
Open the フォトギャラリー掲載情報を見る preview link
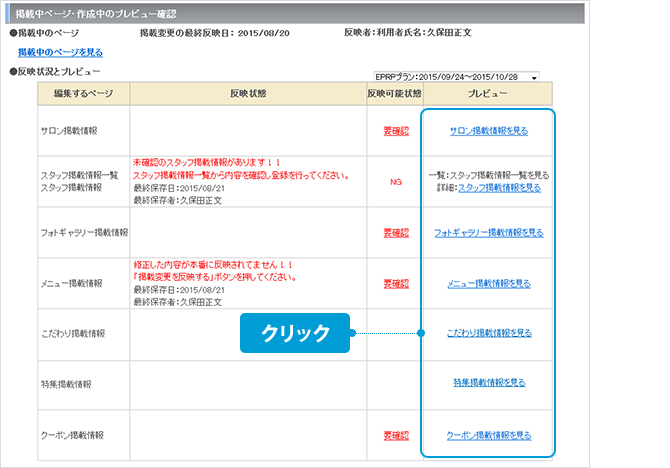488,232
